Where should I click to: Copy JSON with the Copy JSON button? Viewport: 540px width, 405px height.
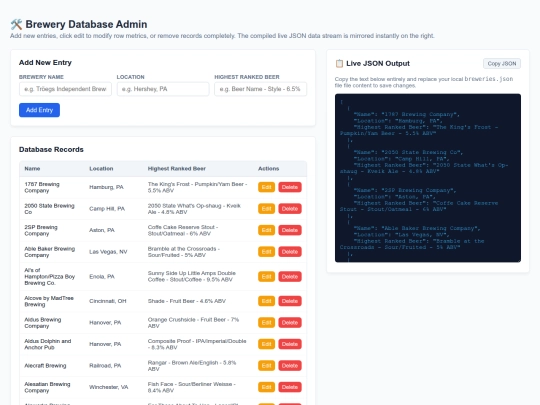pos(502,64)
